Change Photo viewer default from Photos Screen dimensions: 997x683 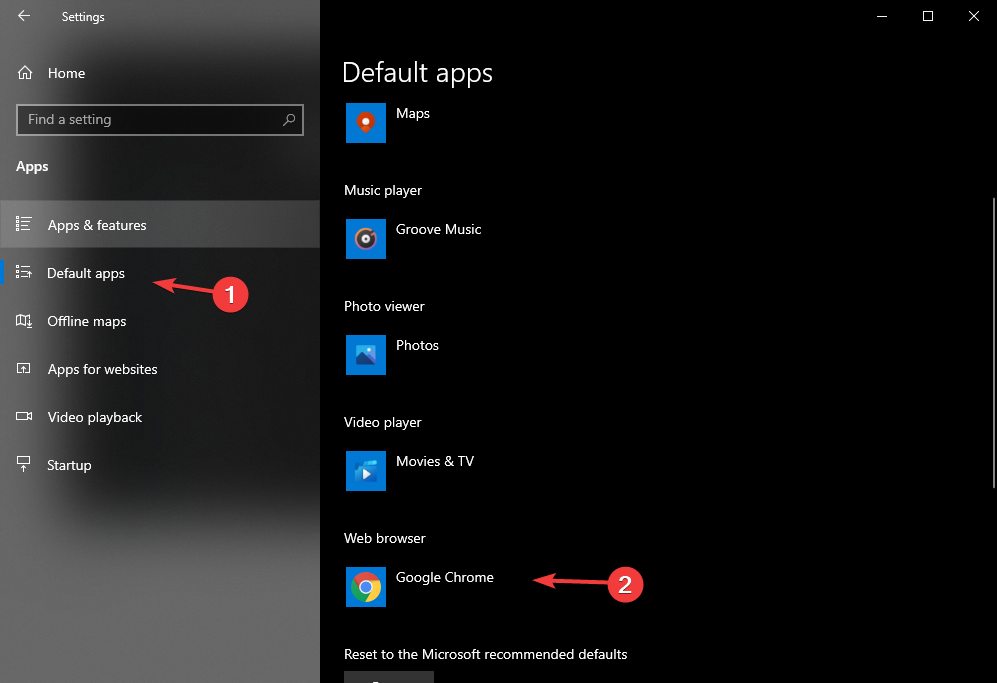[417, 346]
